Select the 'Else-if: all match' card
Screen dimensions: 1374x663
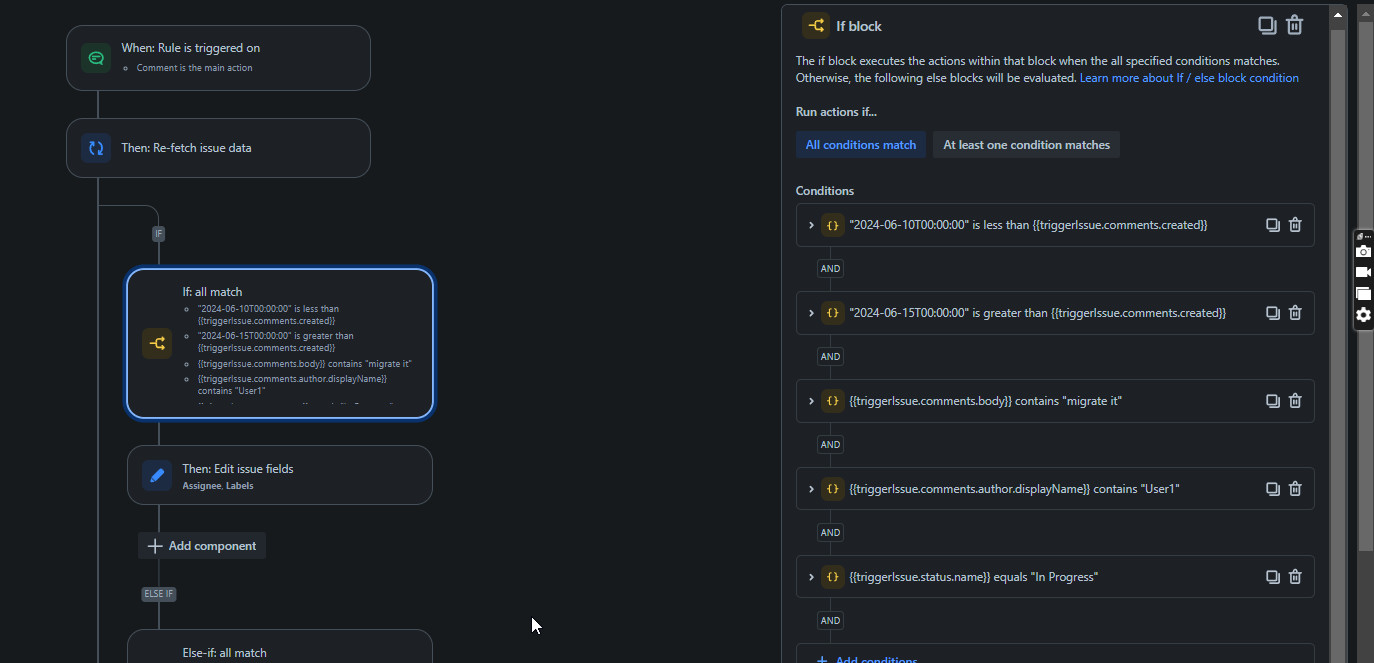pos(280,647)
